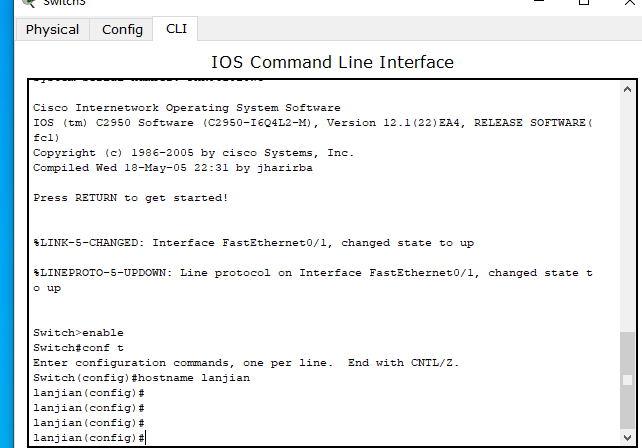Click the Switch3 window title text
Screen dimensions: 642x448
[64, 3]
